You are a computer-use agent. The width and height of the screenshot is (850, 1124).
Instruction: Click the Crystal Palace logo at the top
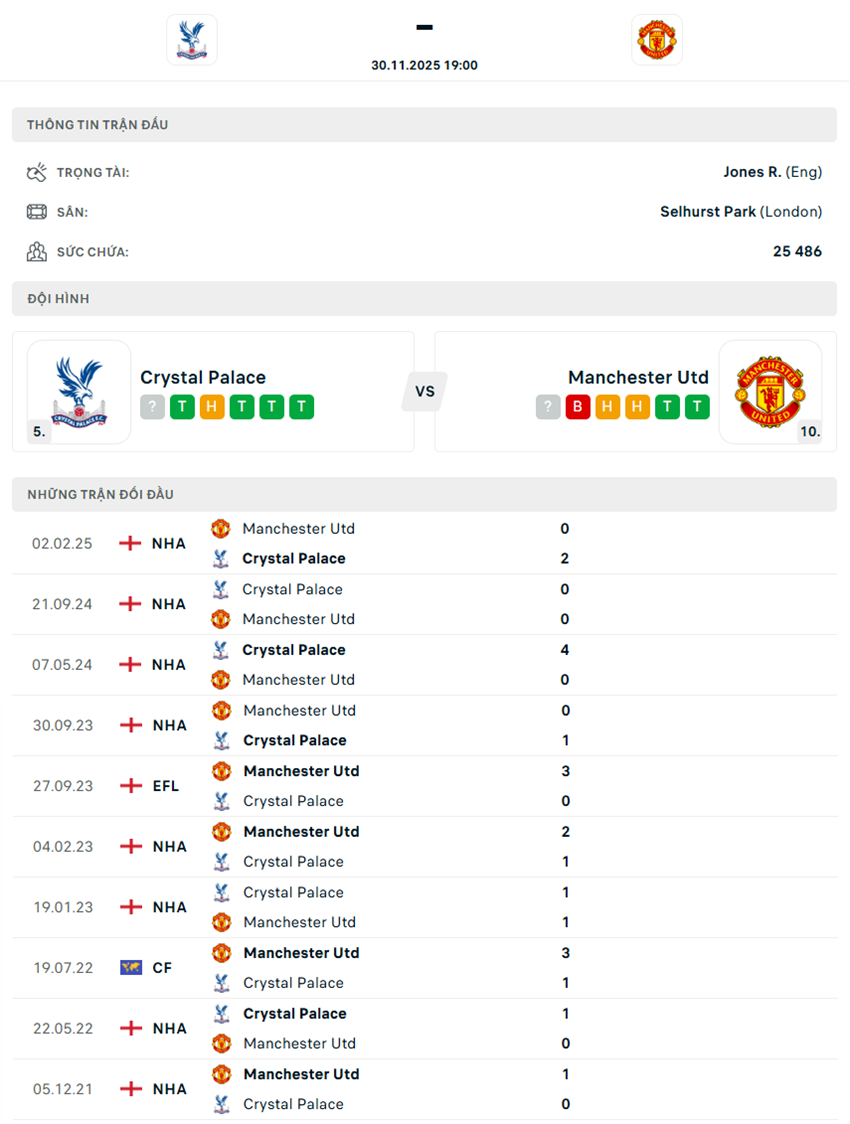pyautogui.click(x=191, y=40)
